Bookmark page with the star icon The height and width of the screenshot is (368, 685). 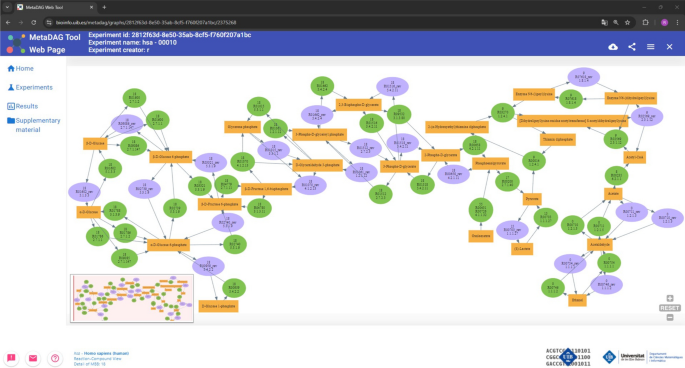point(627,22)
